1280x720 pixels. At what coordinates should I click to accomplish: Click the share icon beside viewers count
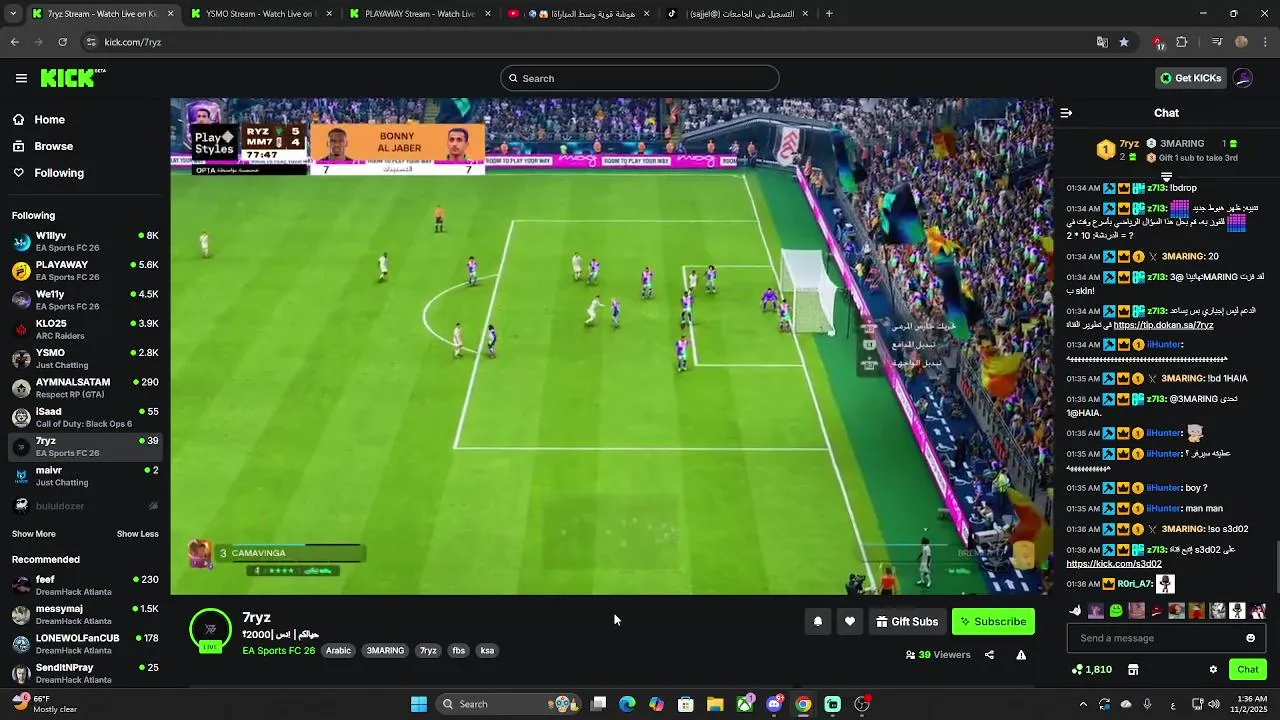point(989,655)
